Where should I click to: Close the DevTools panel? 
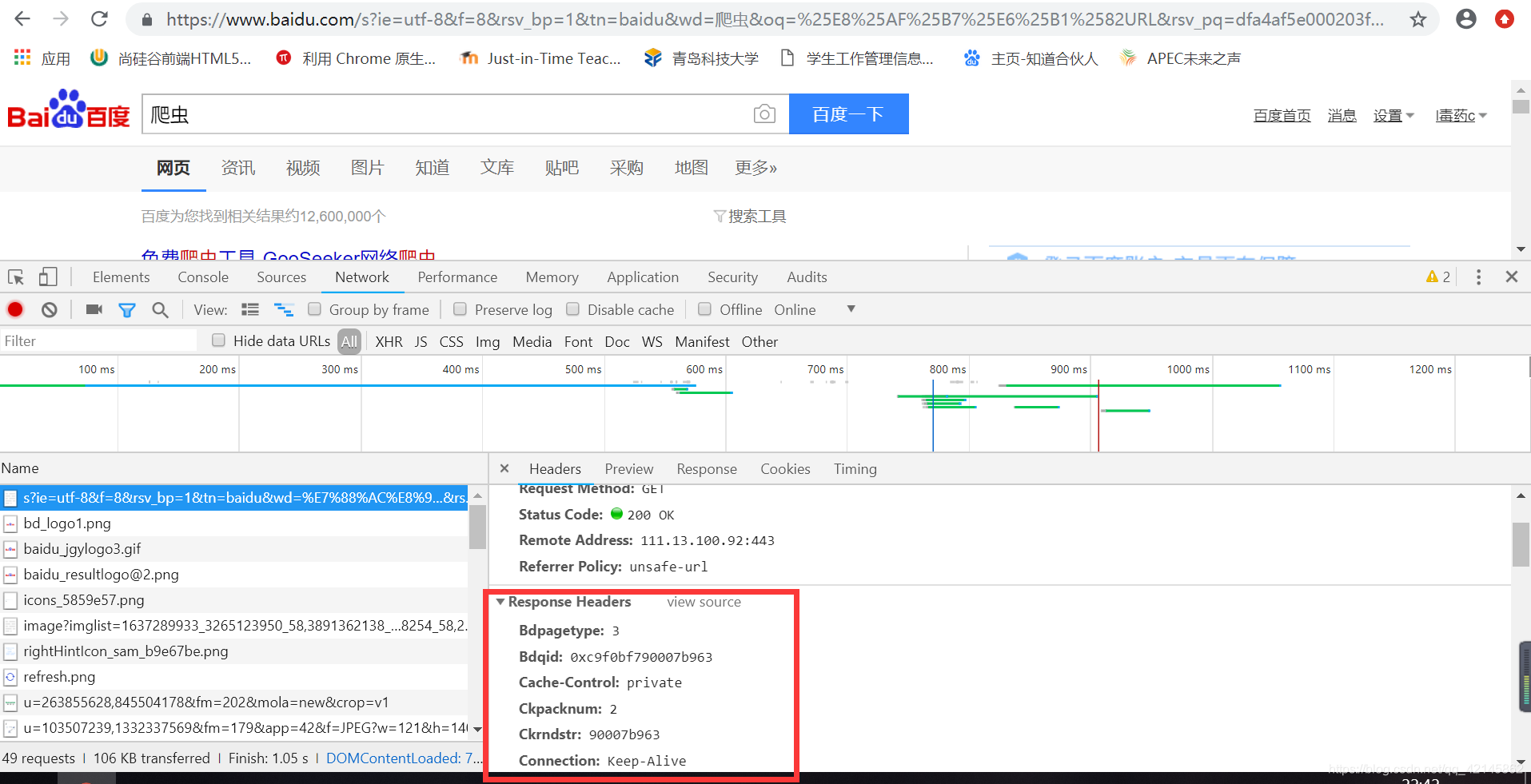[x=1512, y=277]
